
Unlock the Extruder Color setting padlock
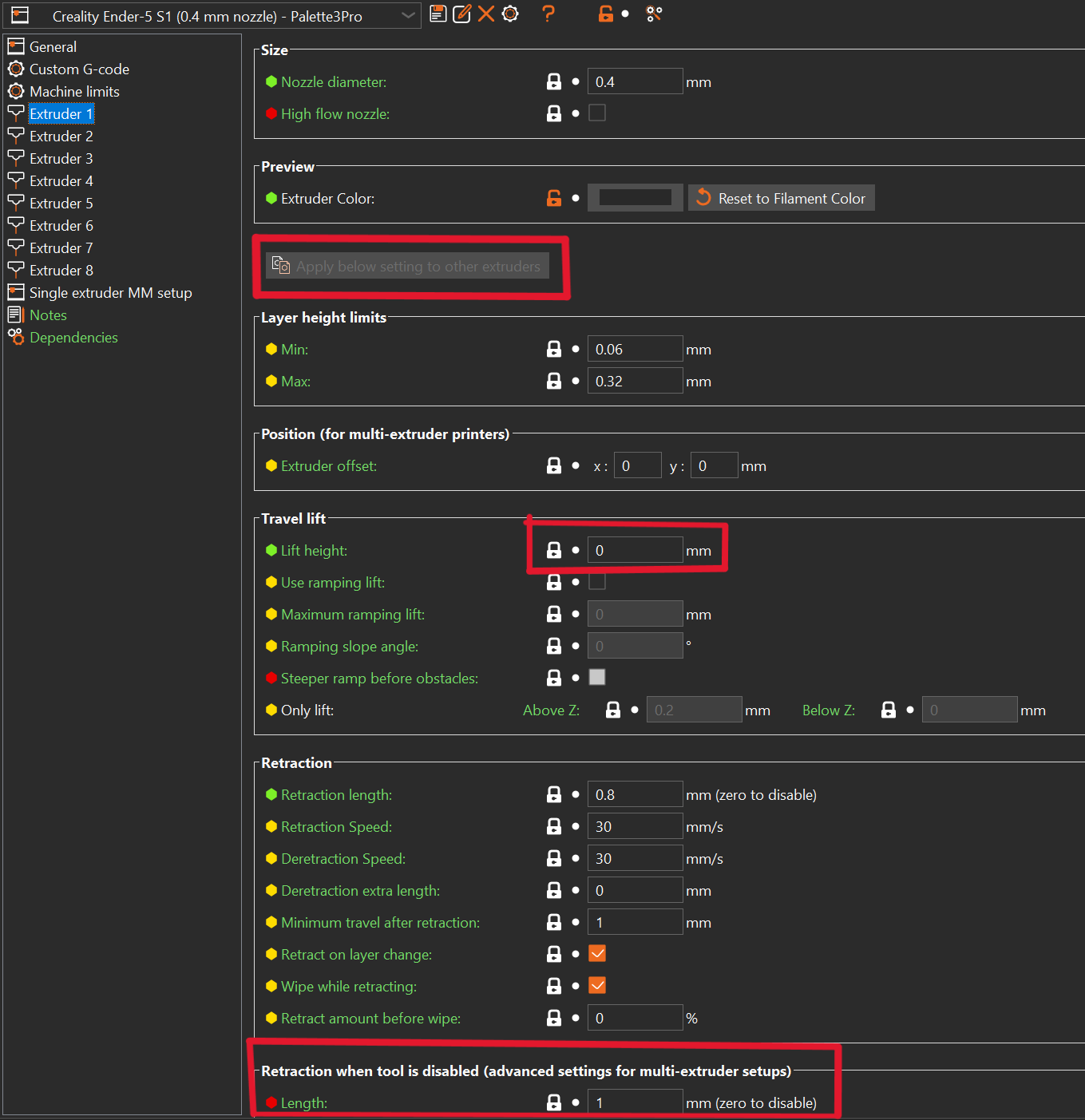click(x=553, y=197)
